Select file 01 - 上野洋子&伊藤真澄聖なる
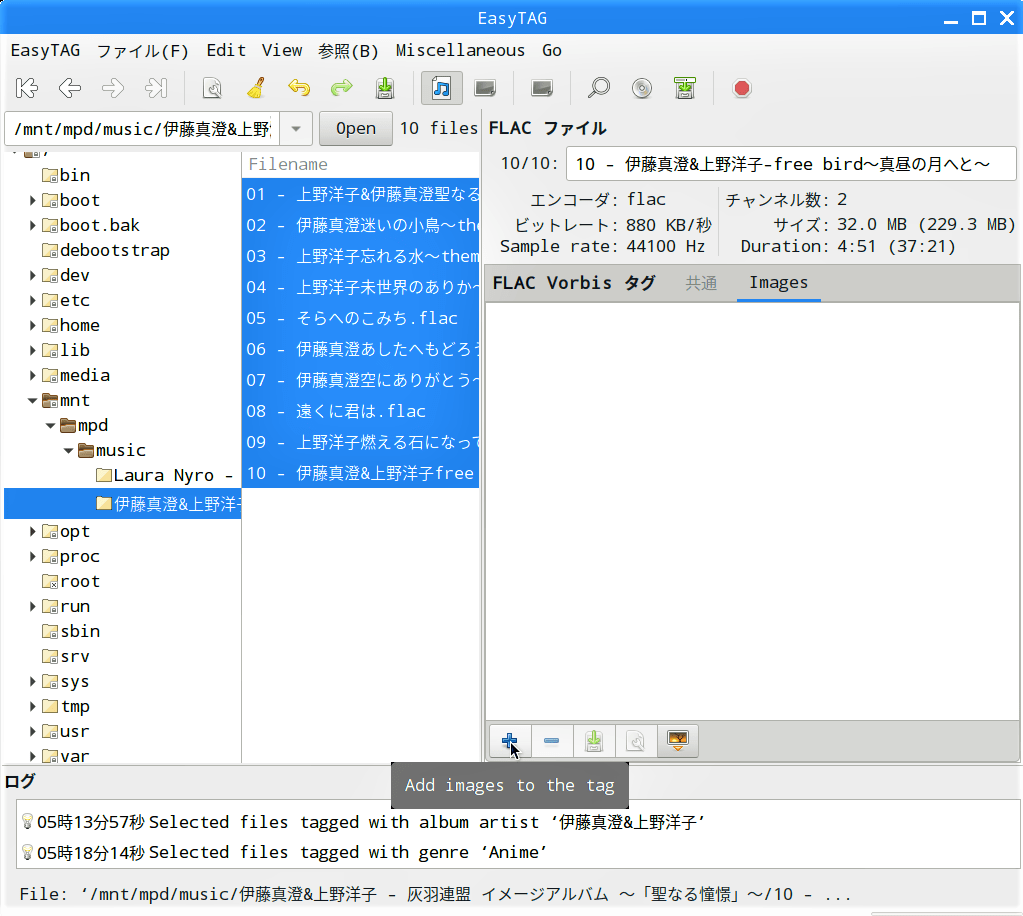The height and width of the screenshot is (916, 1023). click(x=360, y=194)
